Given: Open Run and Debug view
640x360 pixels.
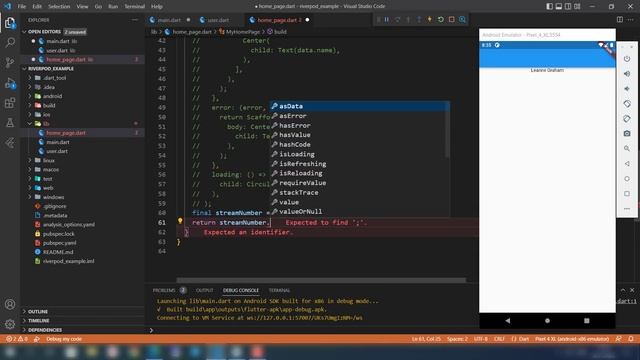Looking at the screenshot, I should 10,83.
